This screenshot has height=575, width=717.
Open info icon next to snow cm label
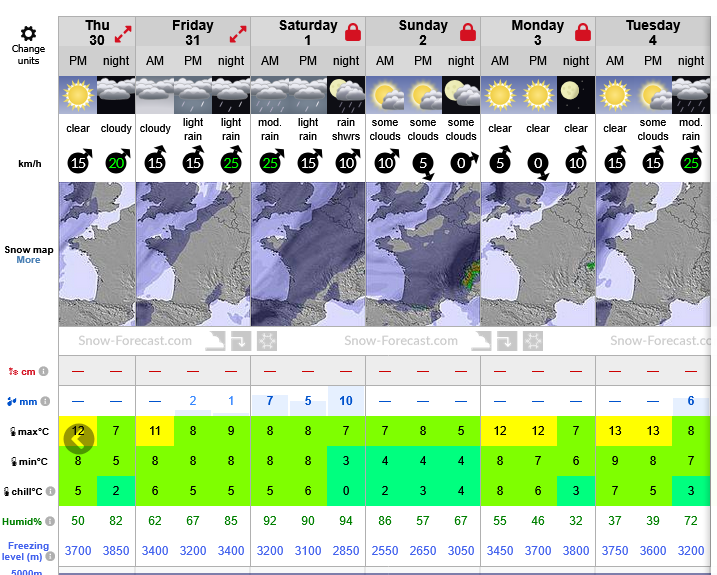(43, 371)
